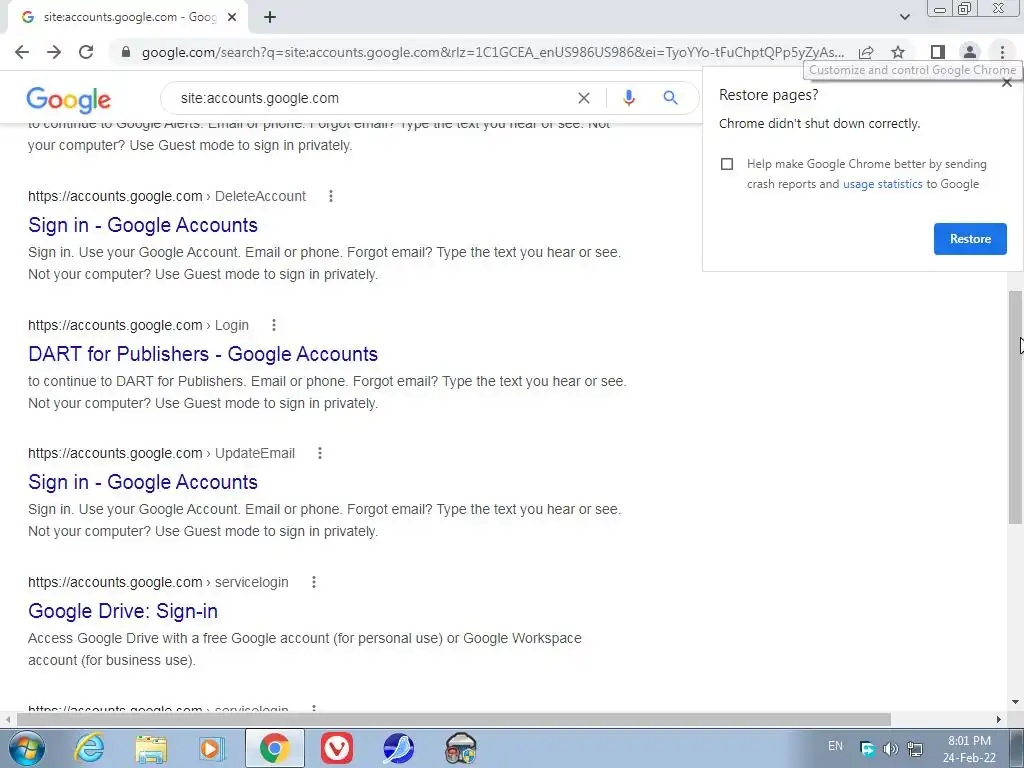The height and width of the screenshot is (768, 1024).
Task: Click the scroll down arrow
Action: coord(1015,703)
